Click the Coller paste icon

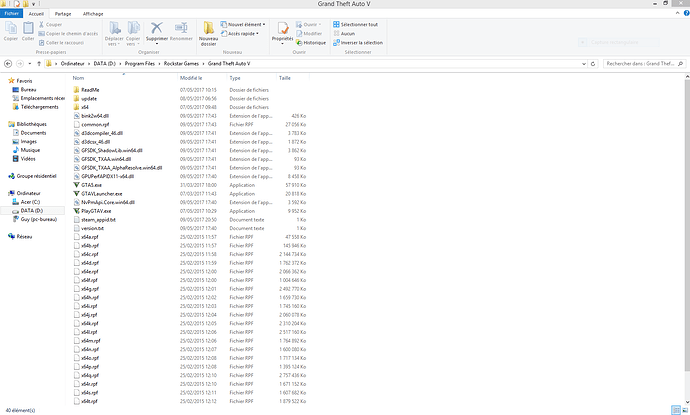[28, 32]
